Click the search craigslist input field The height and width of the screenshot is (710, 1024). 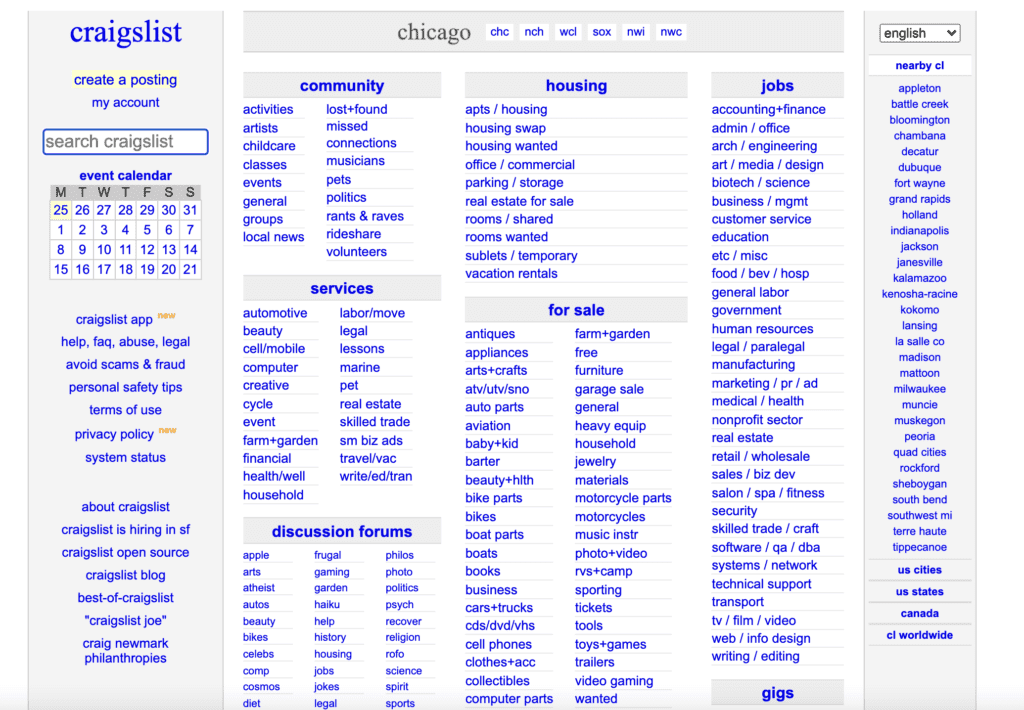pos(125,142)
